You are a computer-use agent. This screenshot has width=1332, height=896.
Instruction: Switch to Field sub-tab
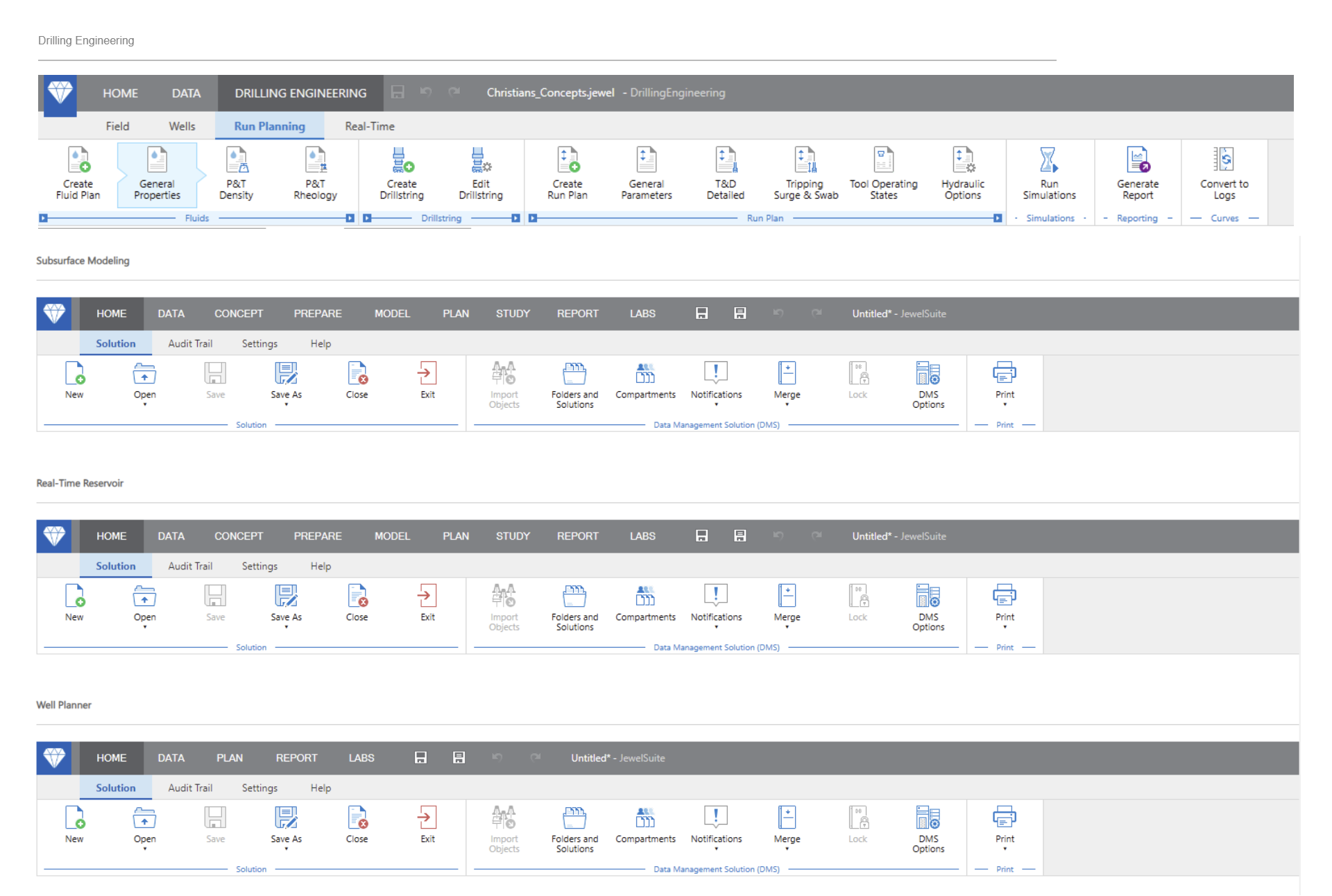click(117, 126)
